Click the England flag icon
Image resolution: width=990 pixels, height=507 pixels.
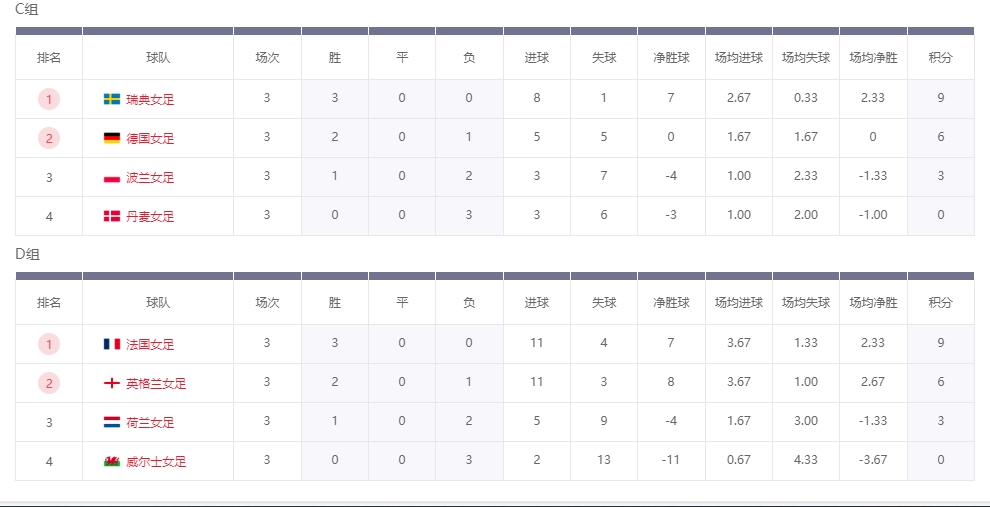pos(112,383)
